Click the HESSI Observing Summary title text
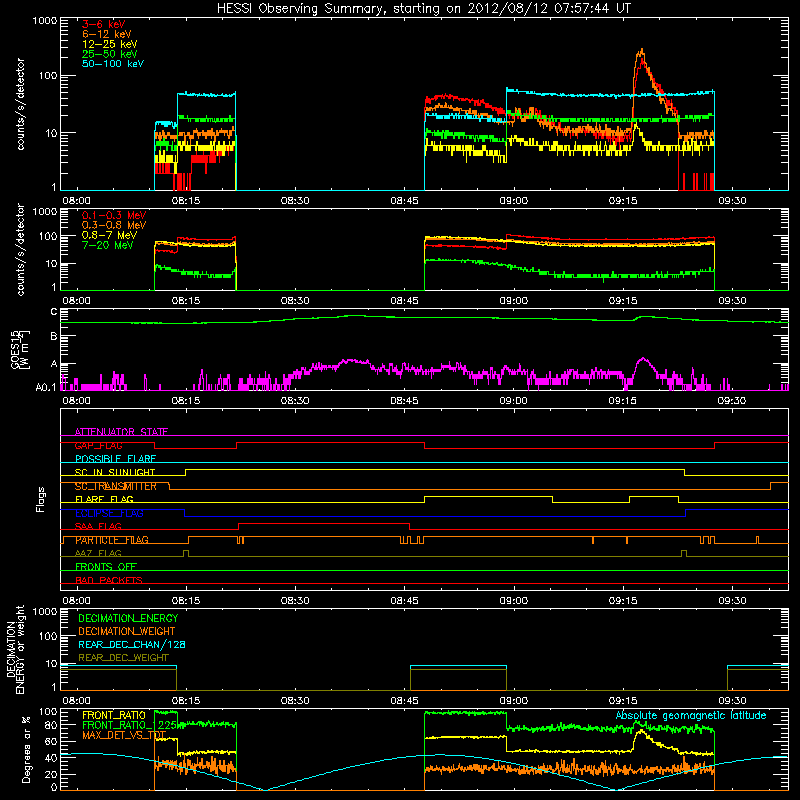Image resolution: width=800 pixels, height=800 pixels. click(423, 9)
